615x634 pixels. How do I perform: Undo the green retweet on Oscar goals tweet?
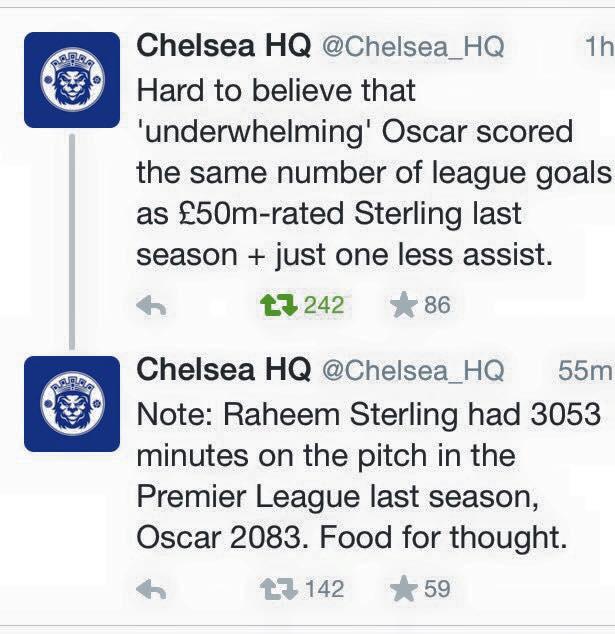279,305
